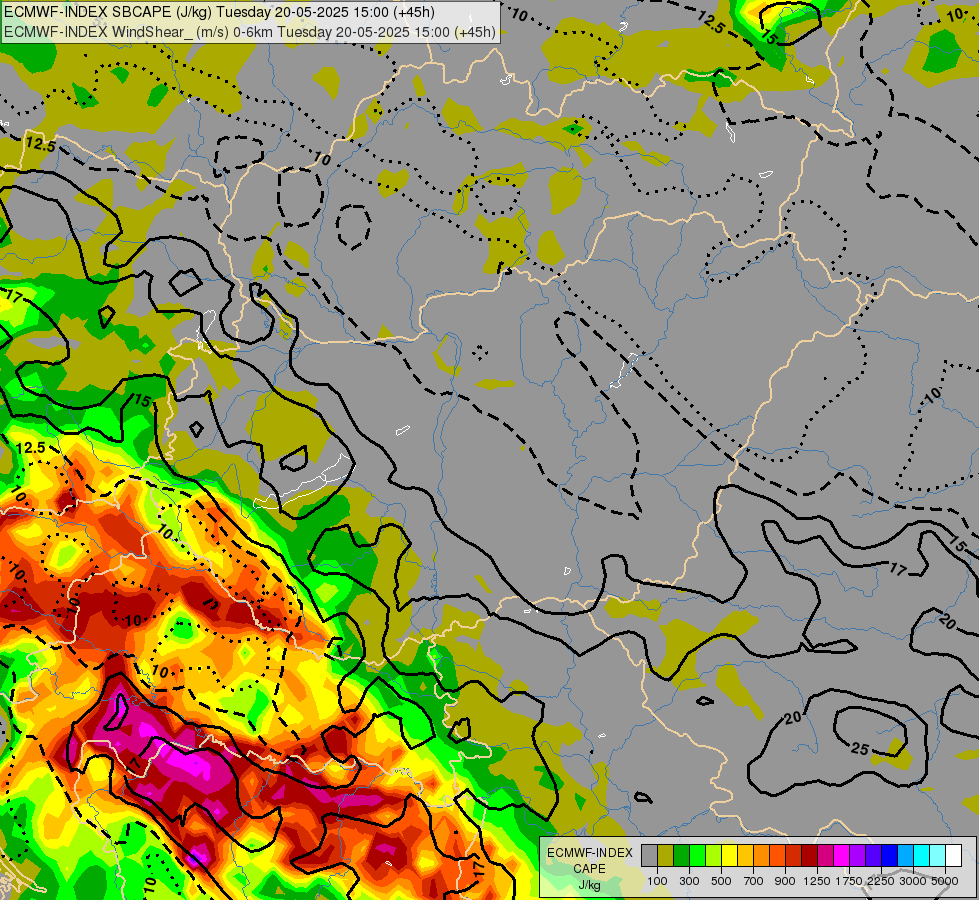979x900 pixels.
Task: Click the 25 wind shear contour label
Action: pyautogui.click(x=860, y=748)
